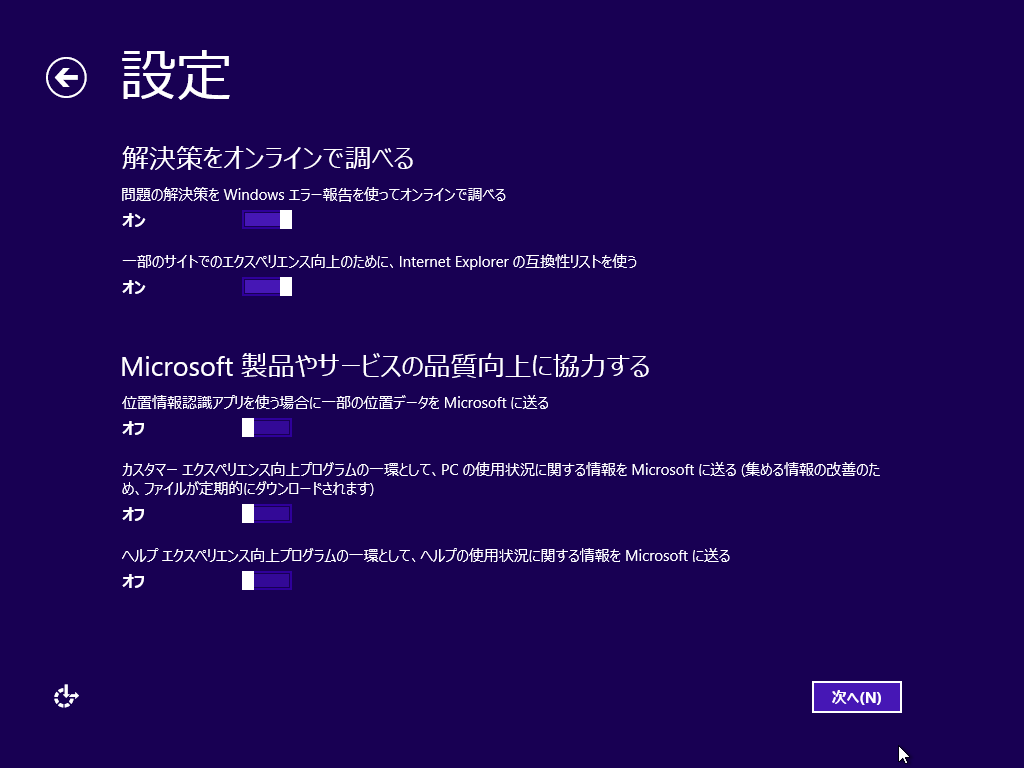Toggle Internet Explorer 互換性リスト switch
1024x768 pixels.
(267, 287)
